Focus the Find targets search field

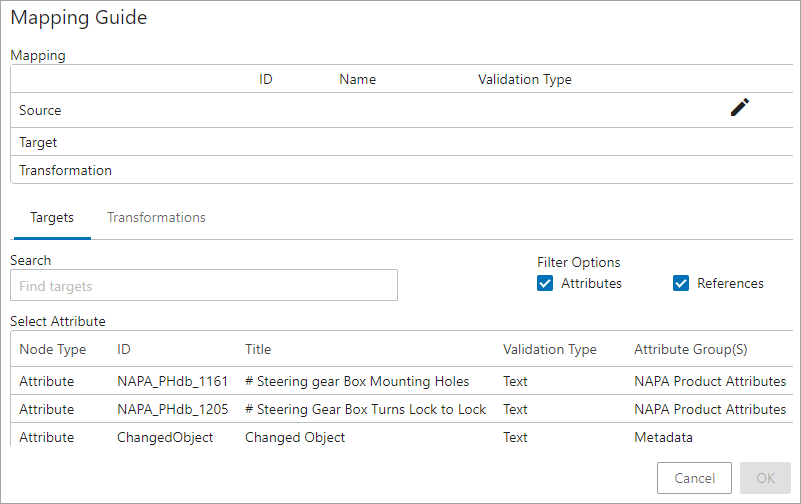[204, 285]
